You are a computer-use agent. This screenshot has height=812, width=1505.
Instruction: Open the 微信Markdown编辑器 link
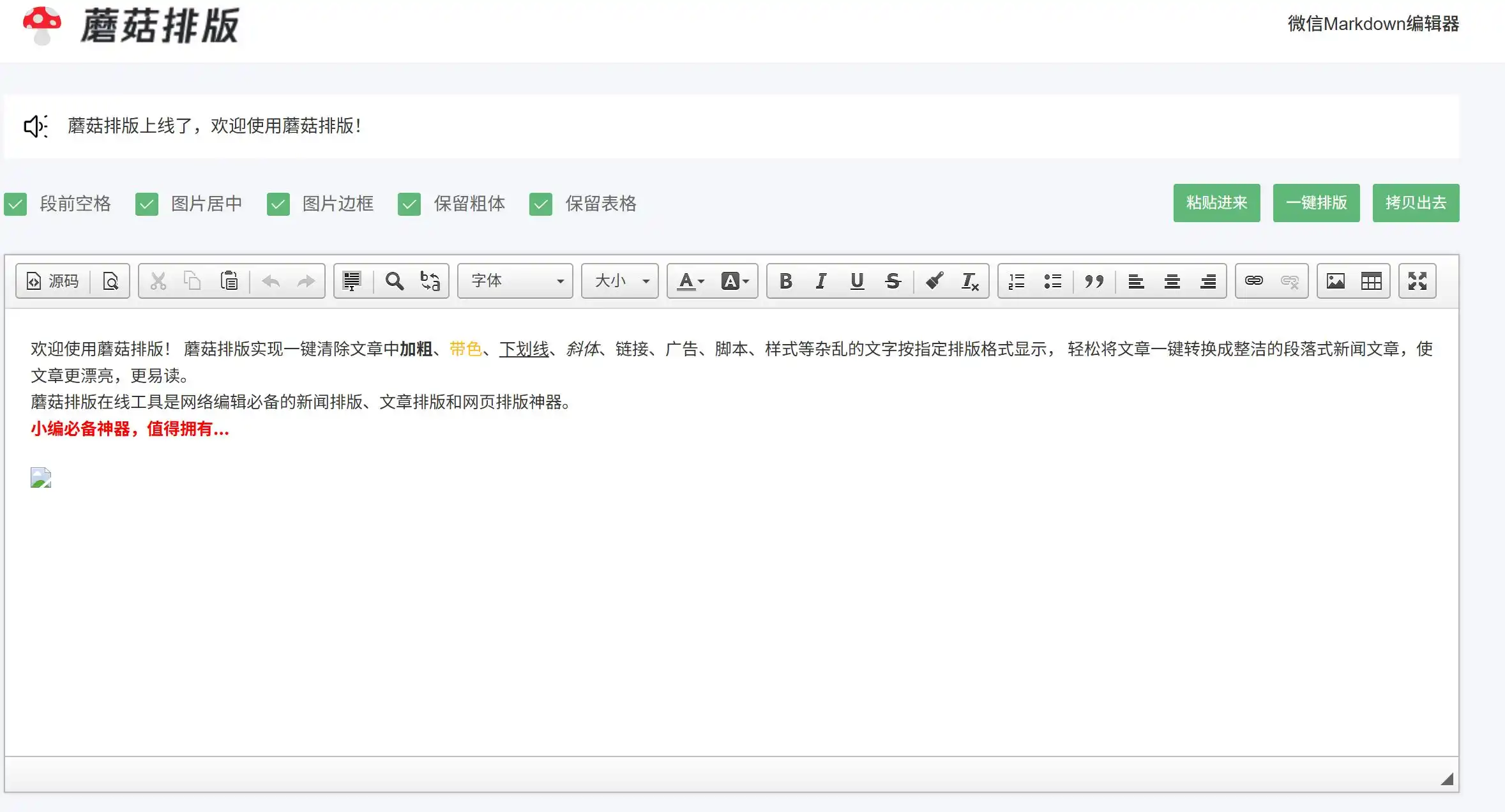point(1373,24)
